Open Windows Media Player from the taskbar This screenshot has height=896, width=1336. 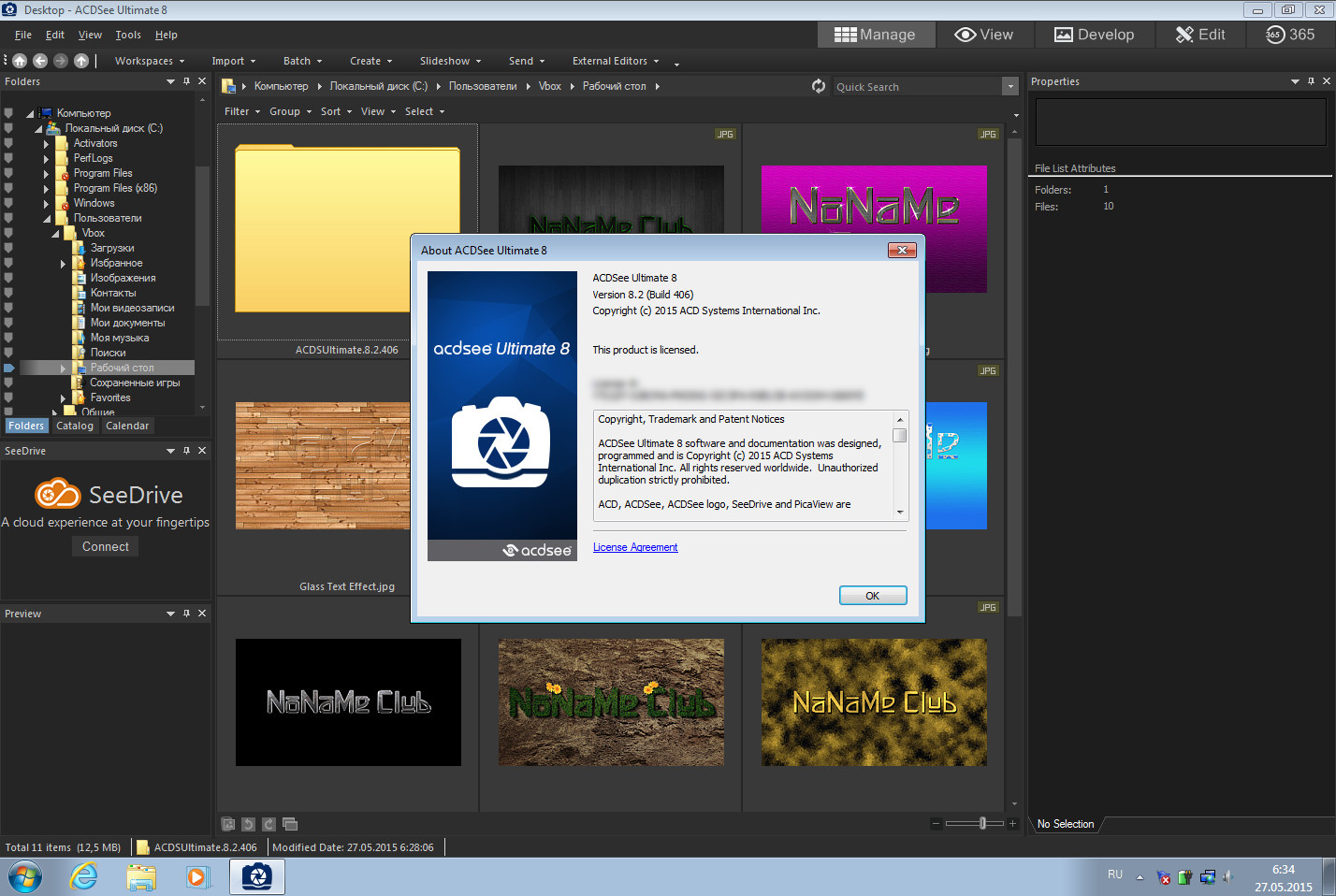(x=197, y=877)
